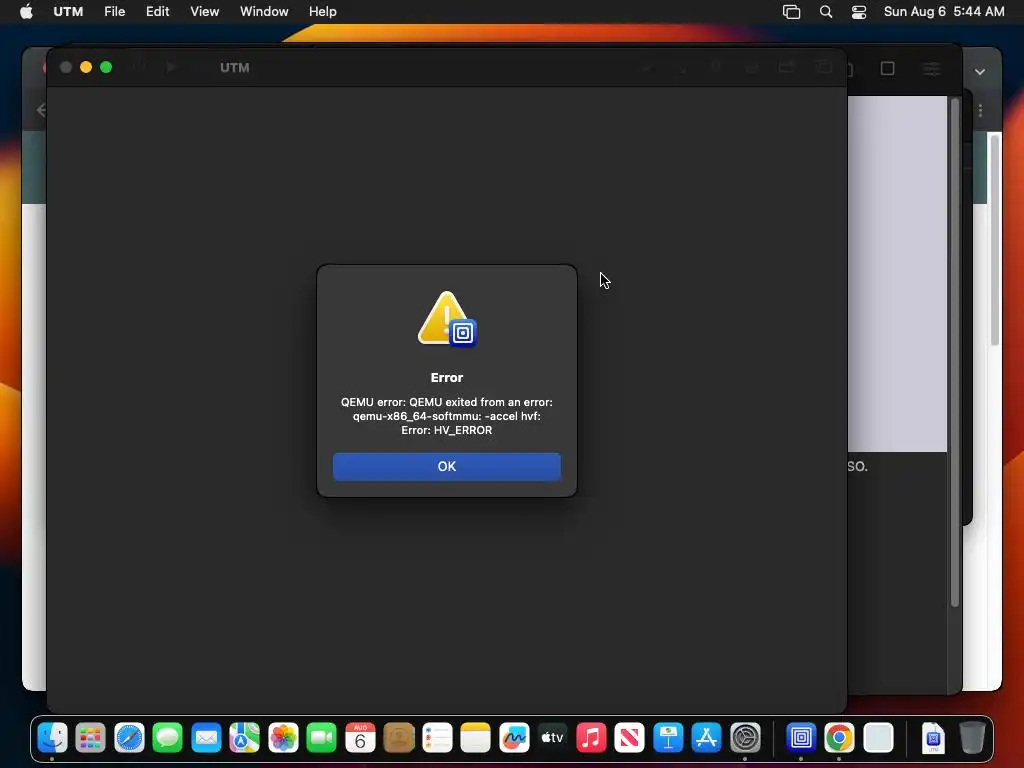Image resolution: width=1024 pixels, height=768 pixels.
Task: Open the File menu
Action: [x=114, y=12]
